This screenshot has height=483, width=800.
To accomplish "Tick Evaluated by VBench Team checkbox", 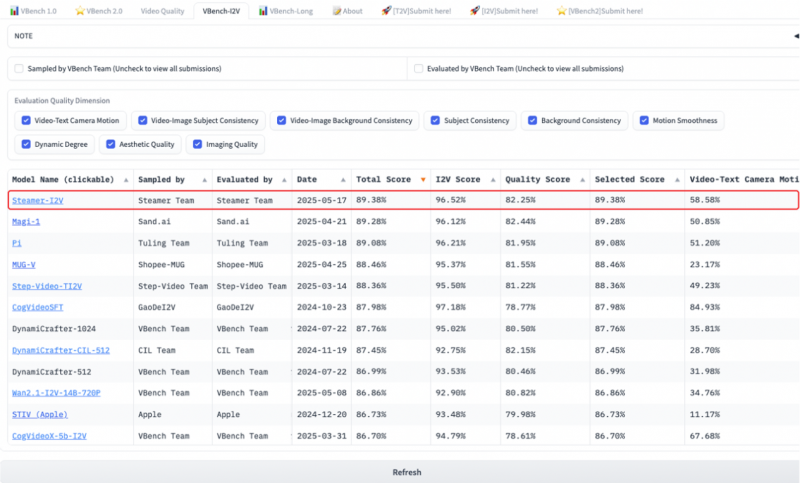I will [x=419, y=69].
